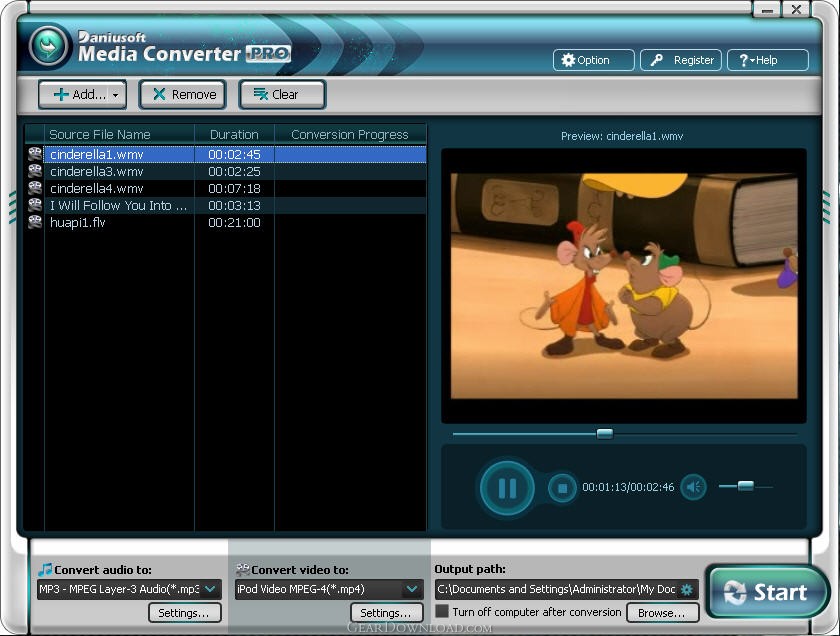The image size is (840, 636).
Task: Select the cinderella1.wmv file row
Action: coord(226,154)
